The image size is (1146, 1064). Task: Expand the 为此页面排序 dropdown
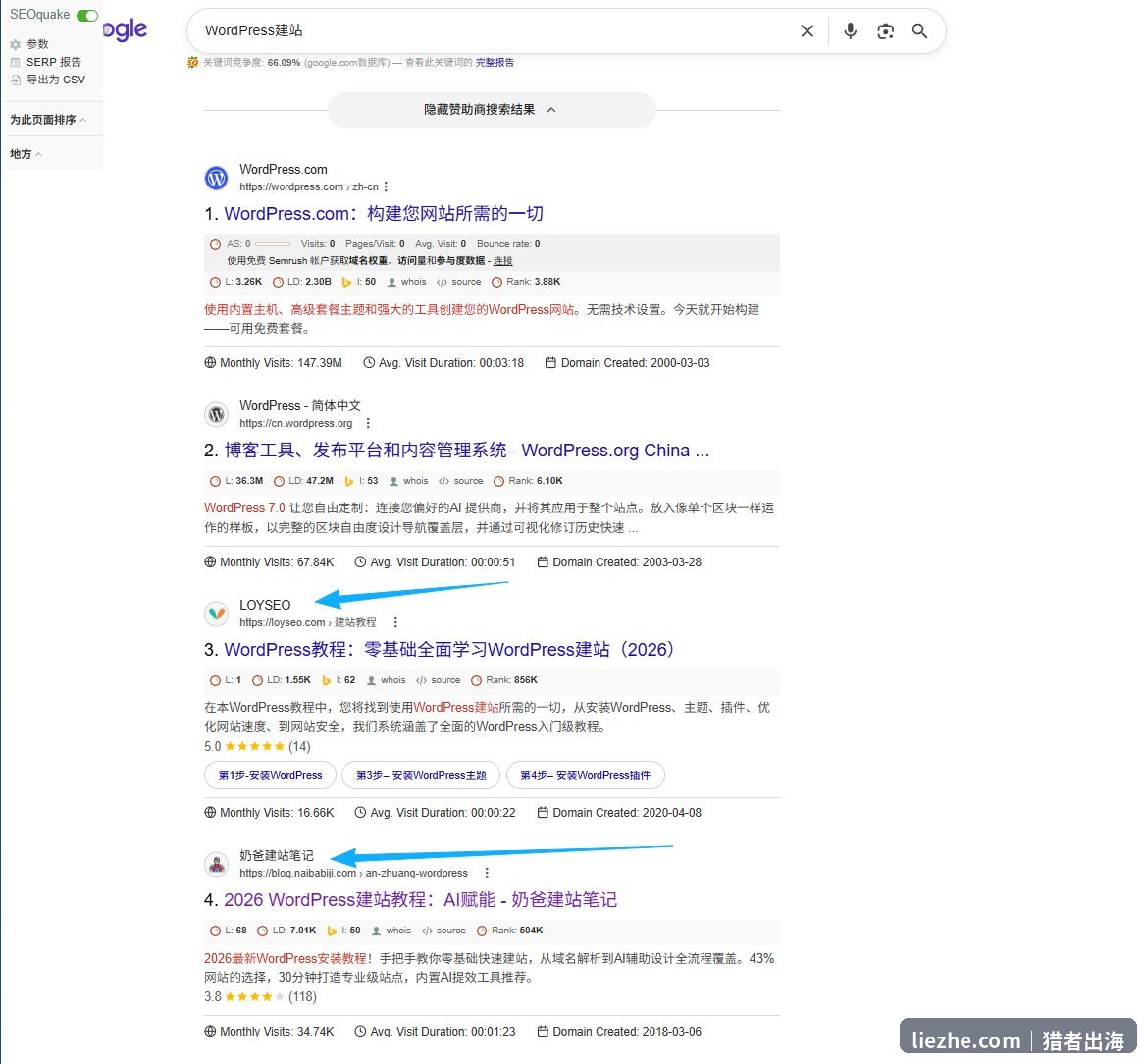tap(47, 120)
